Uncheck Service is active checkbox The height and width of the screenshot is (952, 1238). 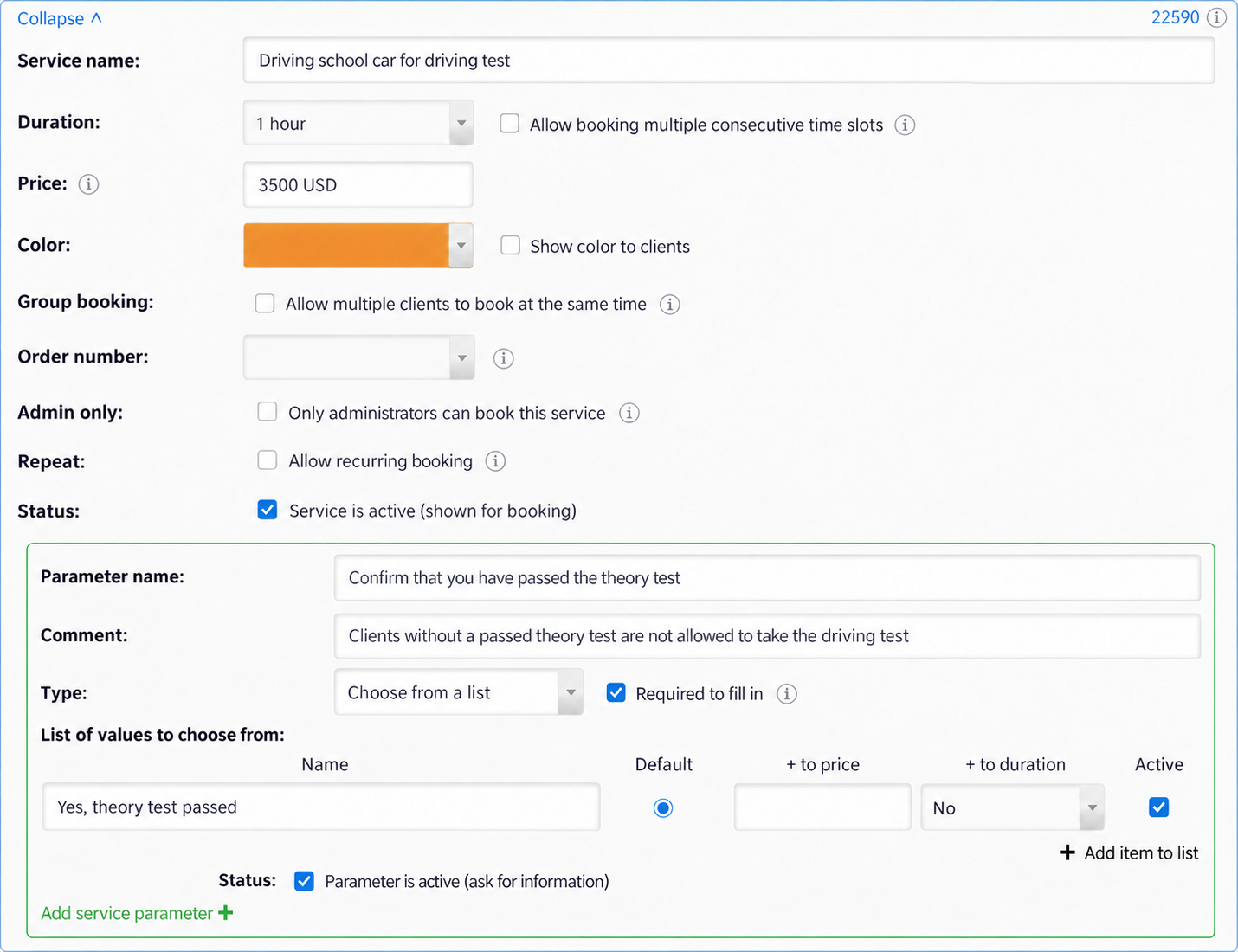(268, 510)
